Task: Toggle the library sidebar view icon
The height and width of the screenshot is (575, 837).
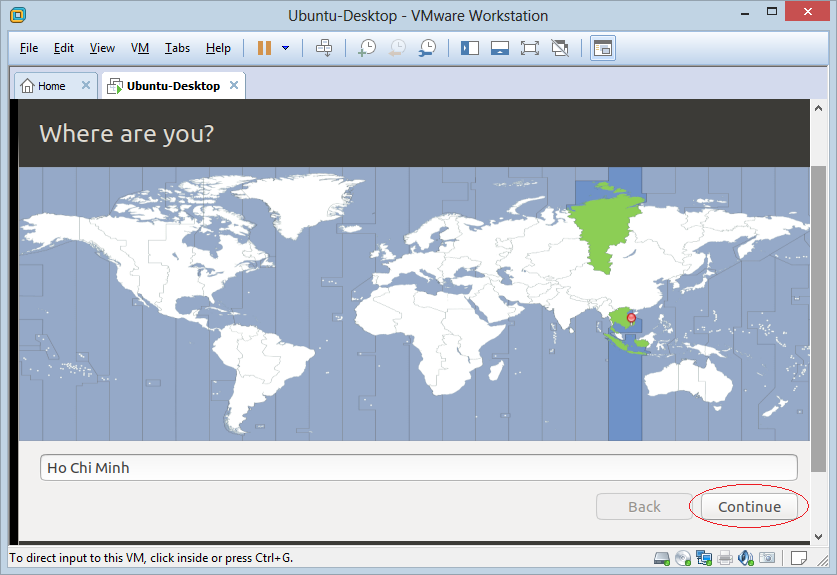Action: pos(470,48)
